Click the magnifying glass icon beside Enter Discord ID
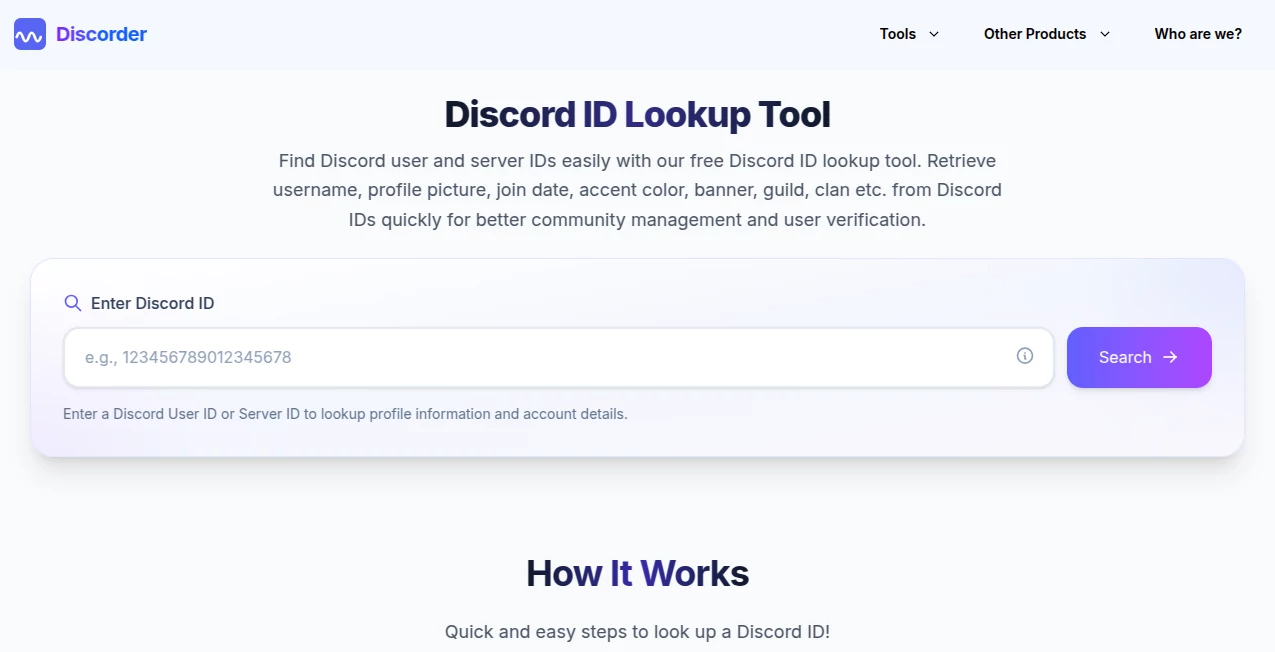1275x652 pixels. [72, 303]
